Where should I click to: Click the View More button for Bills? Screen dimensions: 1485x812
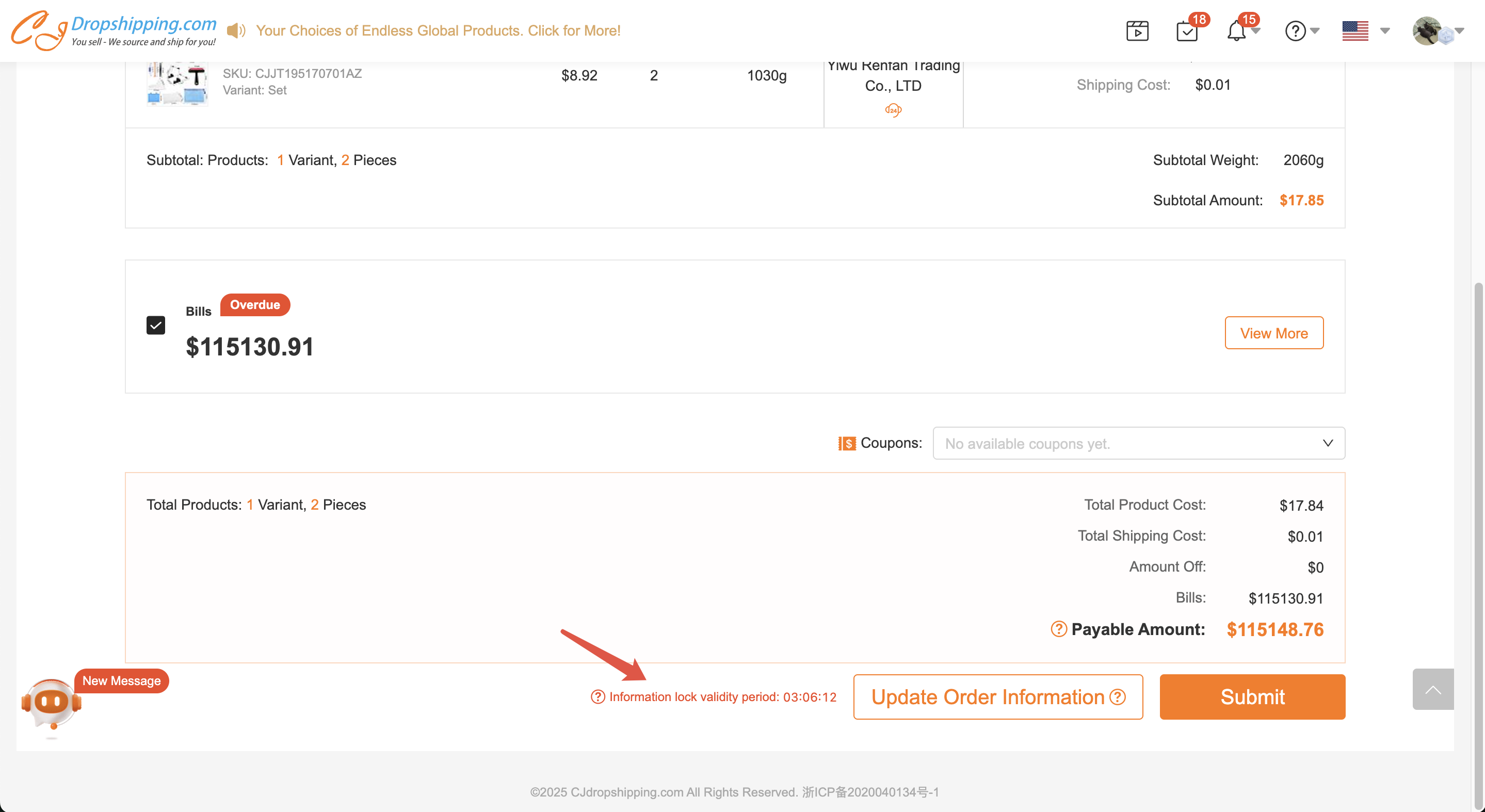pyautogui.click(x=1273, y=333)
